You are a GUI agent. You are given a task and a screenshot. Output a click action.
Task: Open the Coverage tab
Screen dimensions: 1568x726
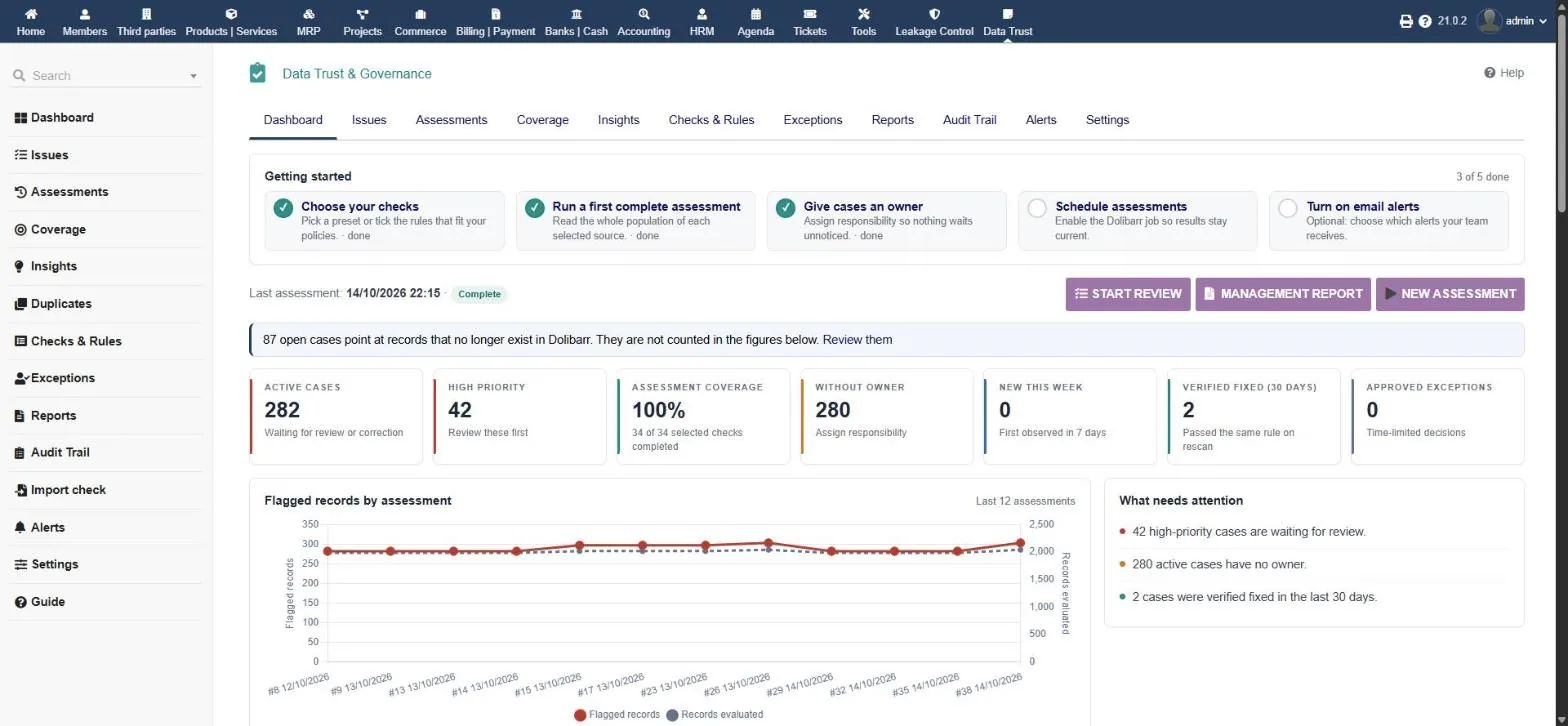click(x=542, y=120)
